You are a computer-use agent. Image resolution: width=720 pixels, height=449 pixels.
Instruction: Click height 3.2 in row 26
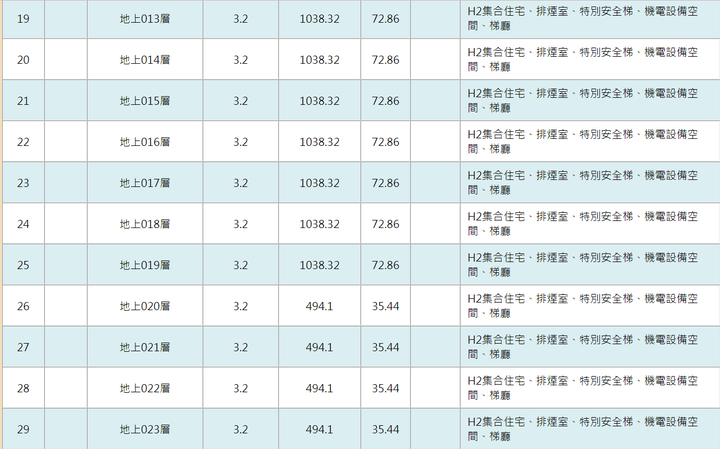tap(241, 306)
